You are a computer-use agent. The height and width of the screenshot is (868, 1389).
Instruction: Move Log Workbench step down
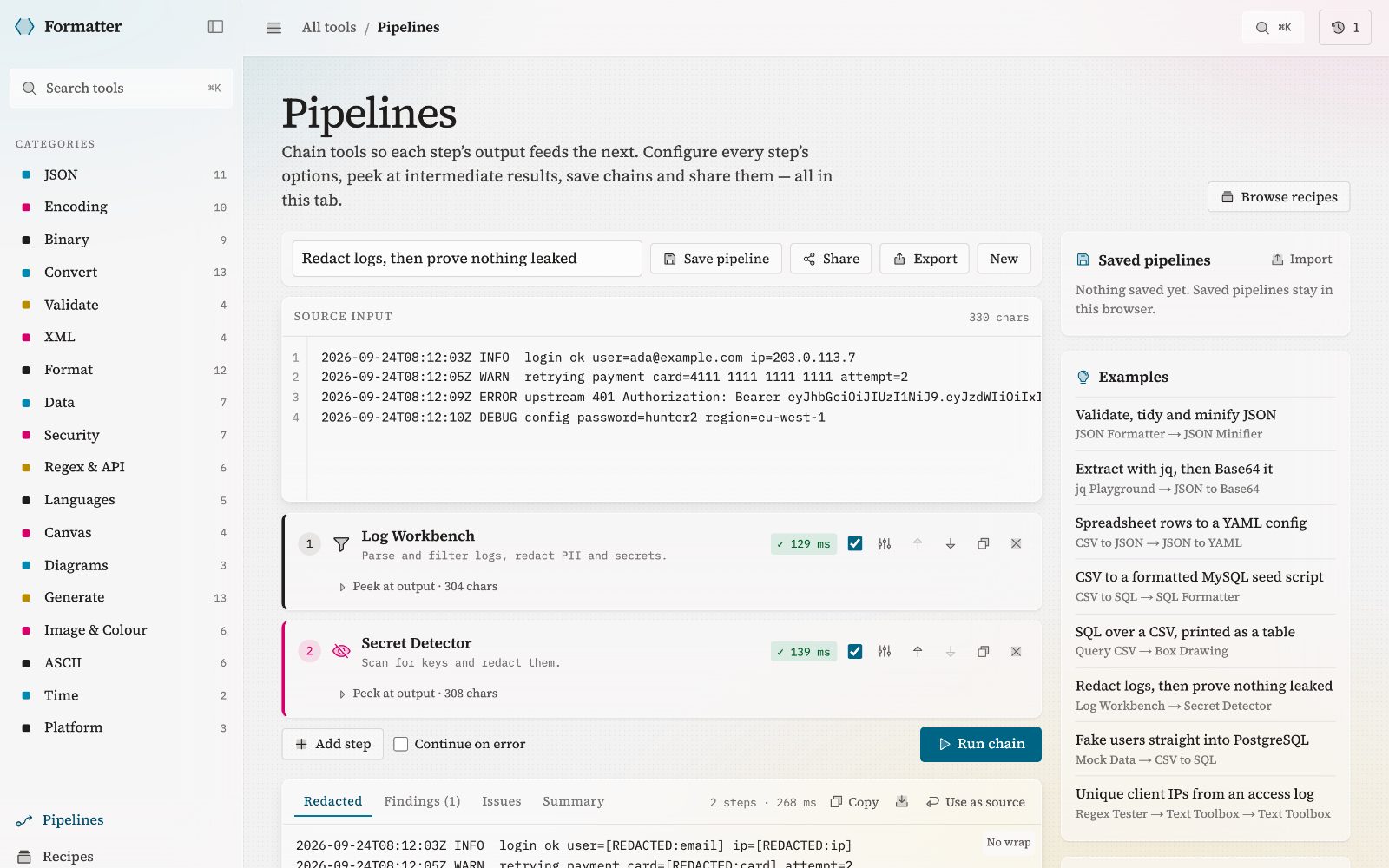(x=951, y=543)
